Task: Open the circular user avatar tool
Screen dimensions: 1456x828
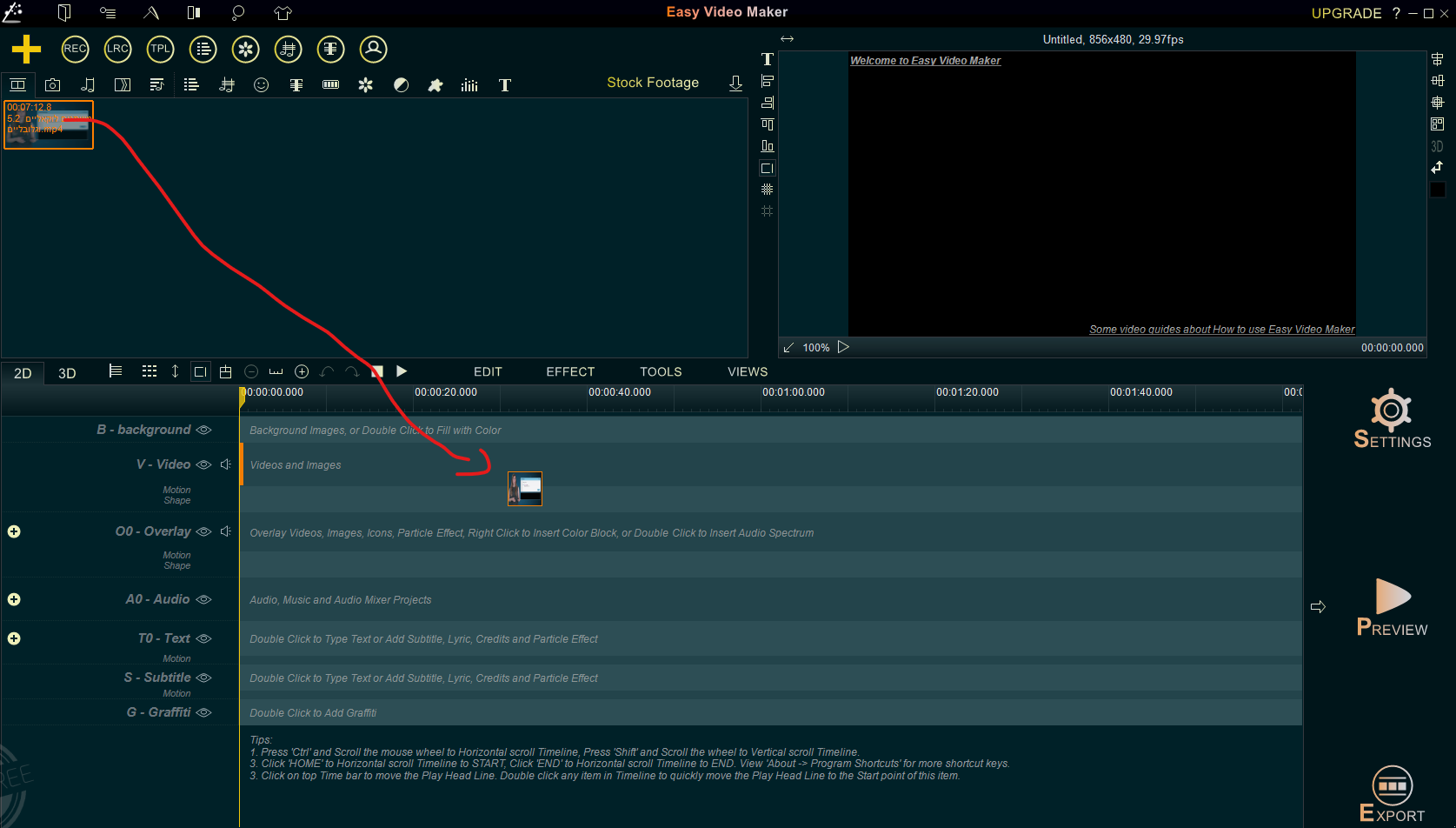Action: pos(373,49)
